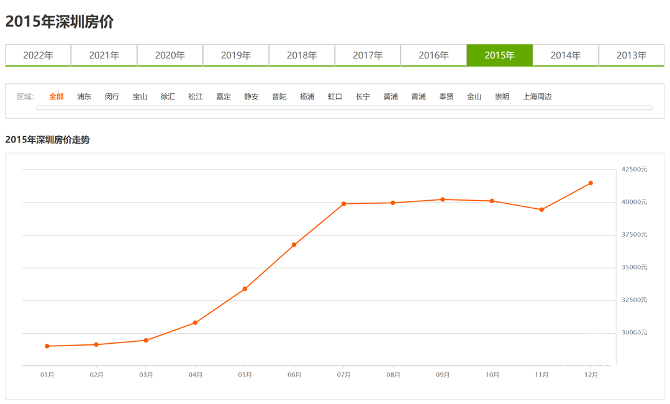Filter by 浦东 district
The width and height of the screenshot is (670, 404).
[x=84, y=97]
